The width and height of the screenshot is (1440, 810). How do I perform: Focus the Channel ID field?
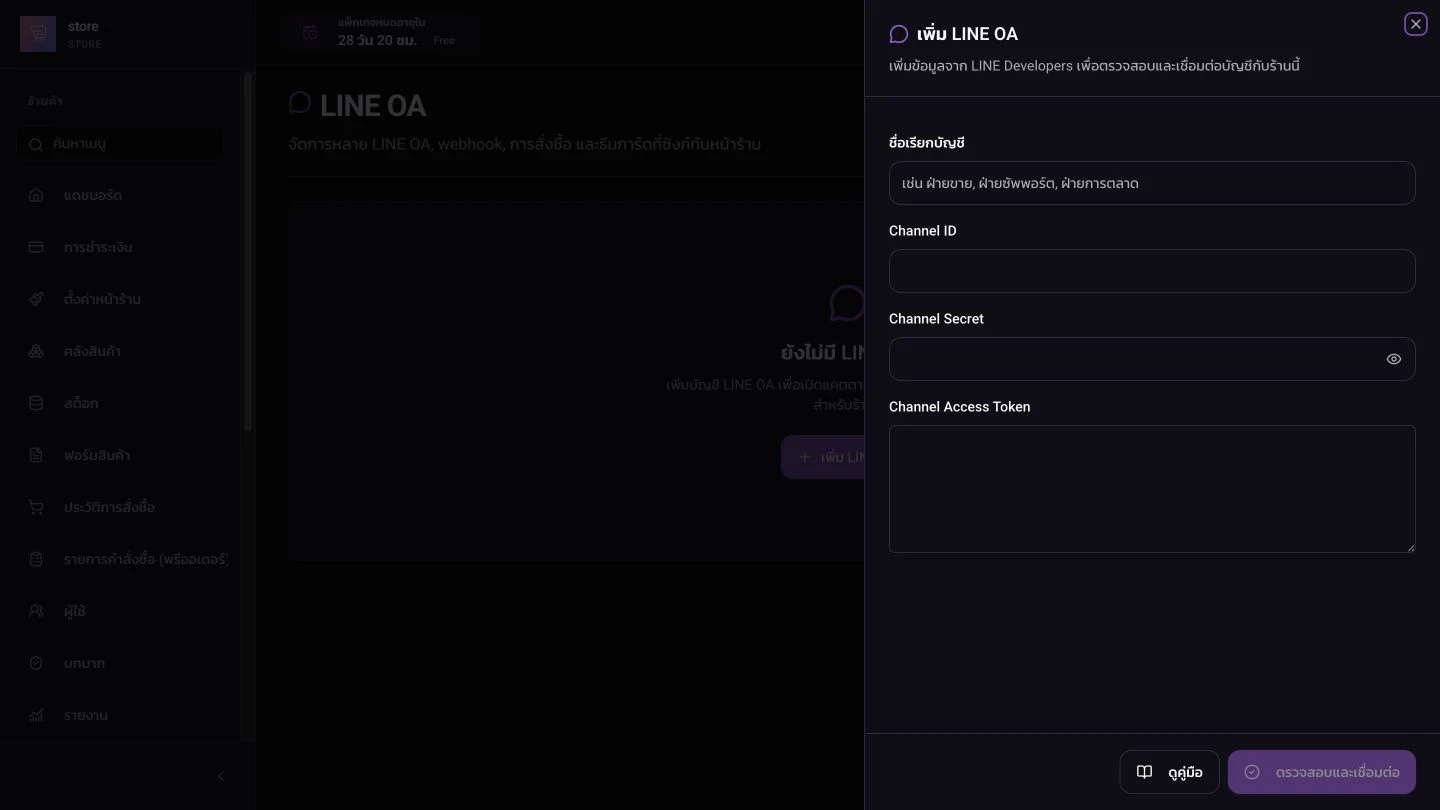point(1152,271)
